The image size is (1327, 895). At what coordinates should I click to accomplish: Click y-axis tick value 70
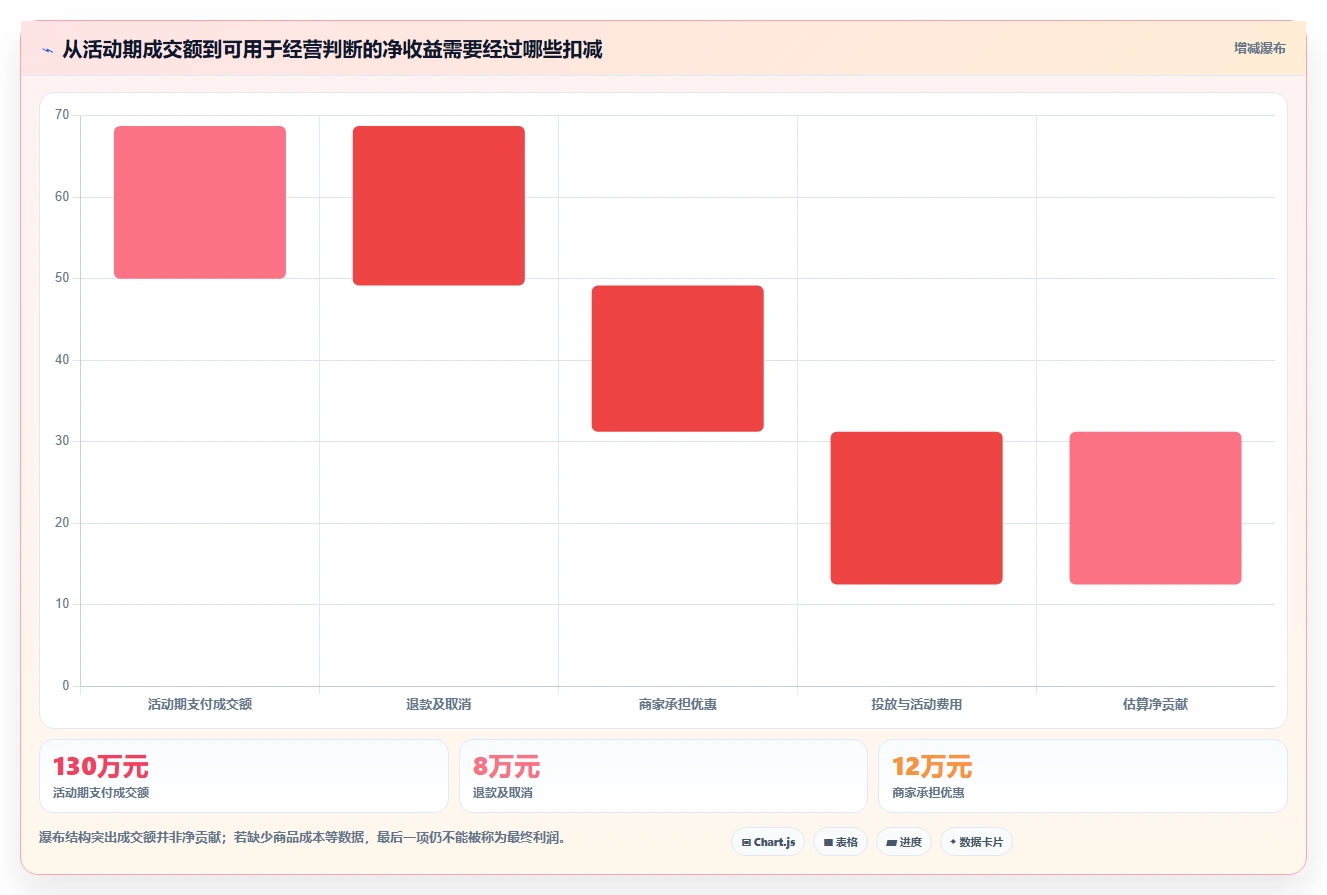(62, 115)
